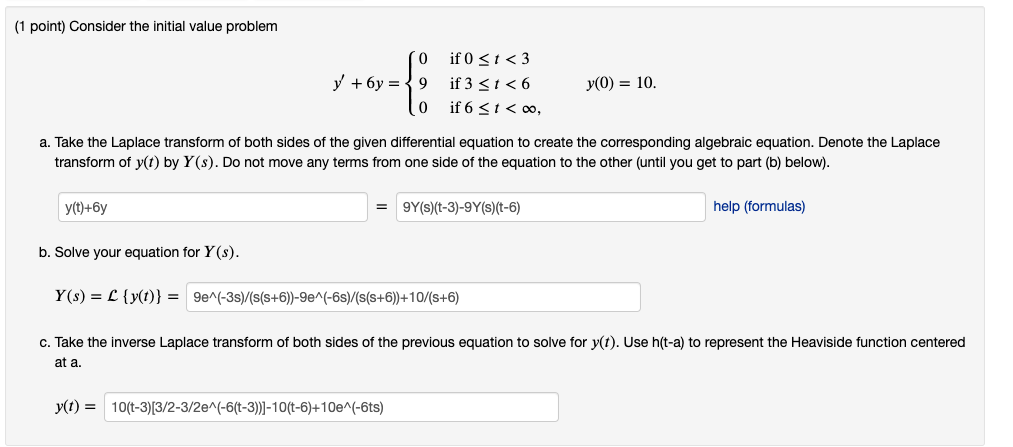The image size is (1013, 447).
Task: Click the "Y(s) = L{y(t)} =" label
Action: [116, 297]
